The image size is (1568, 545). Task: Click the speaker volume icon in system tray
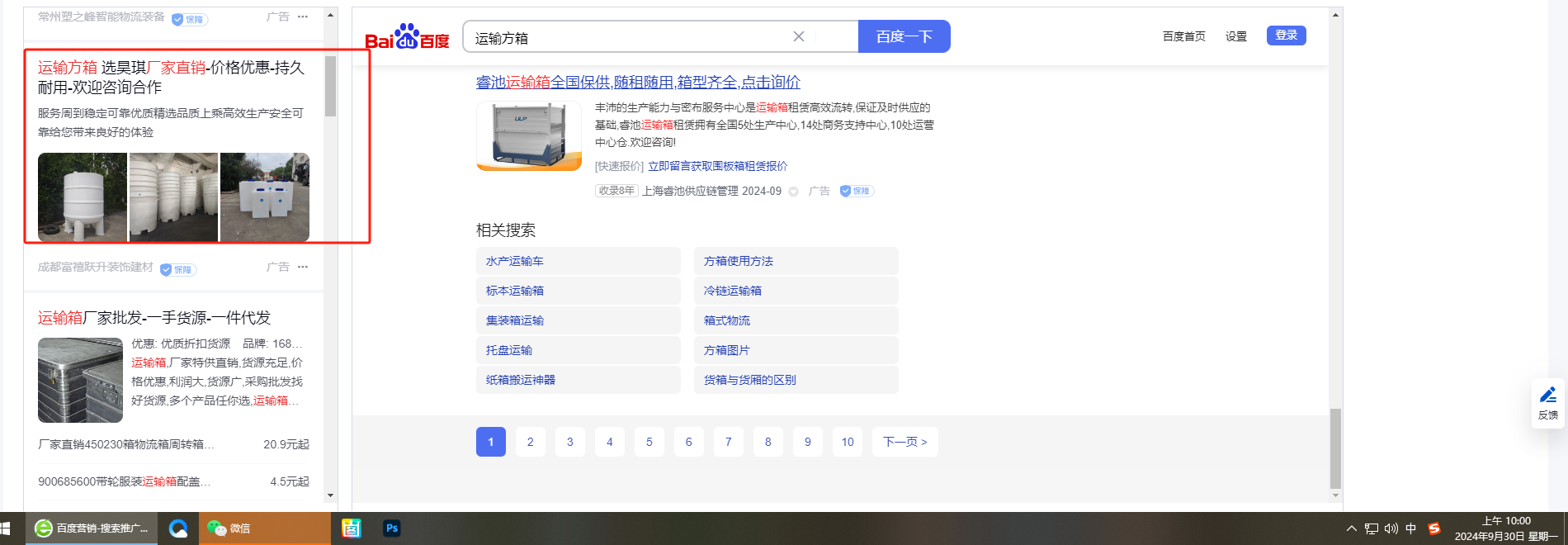pos(1391,528)
